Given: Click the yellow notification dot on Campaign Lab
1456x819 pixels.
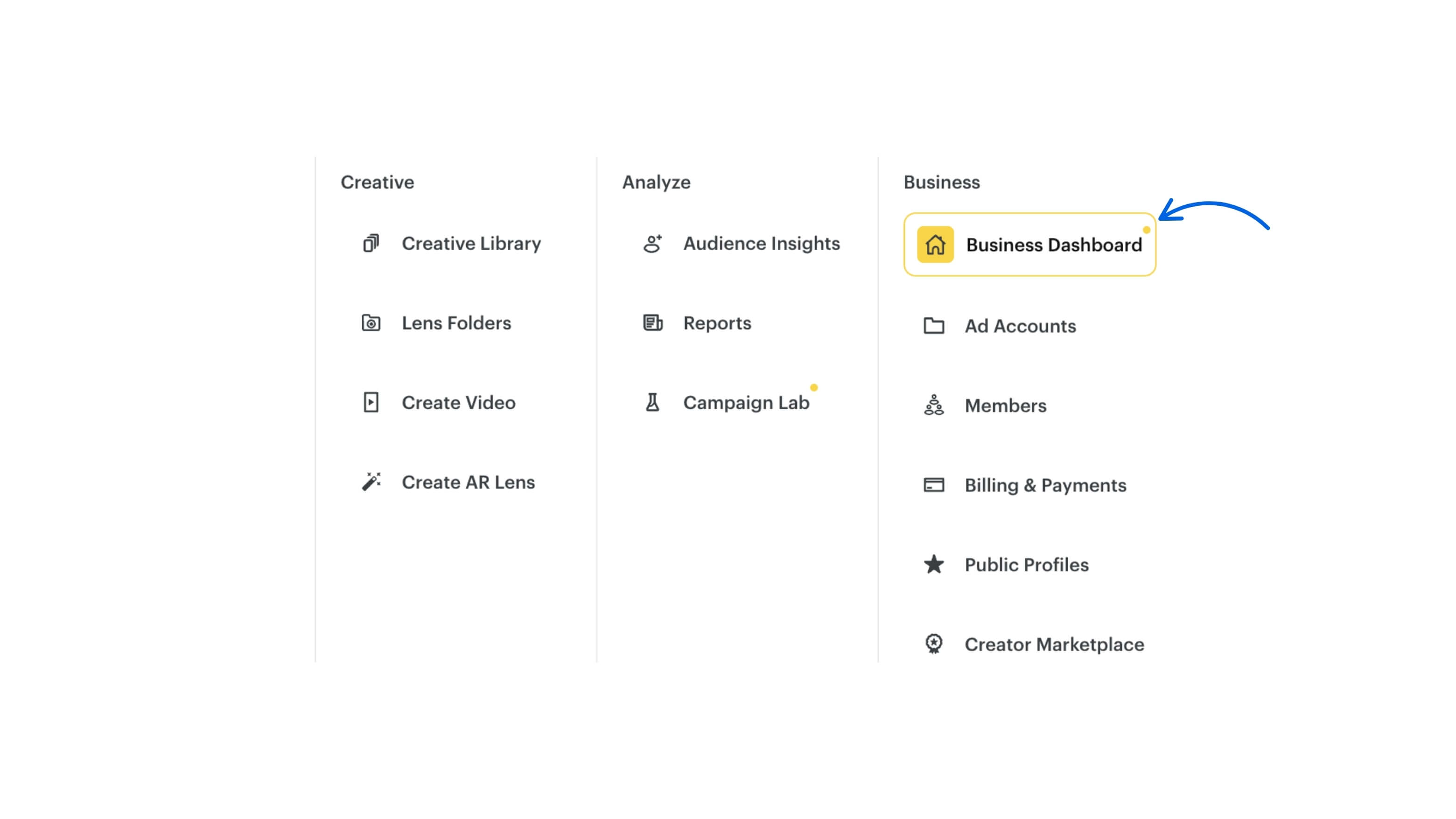Looking at the screenshot, I should pos(814,388).
